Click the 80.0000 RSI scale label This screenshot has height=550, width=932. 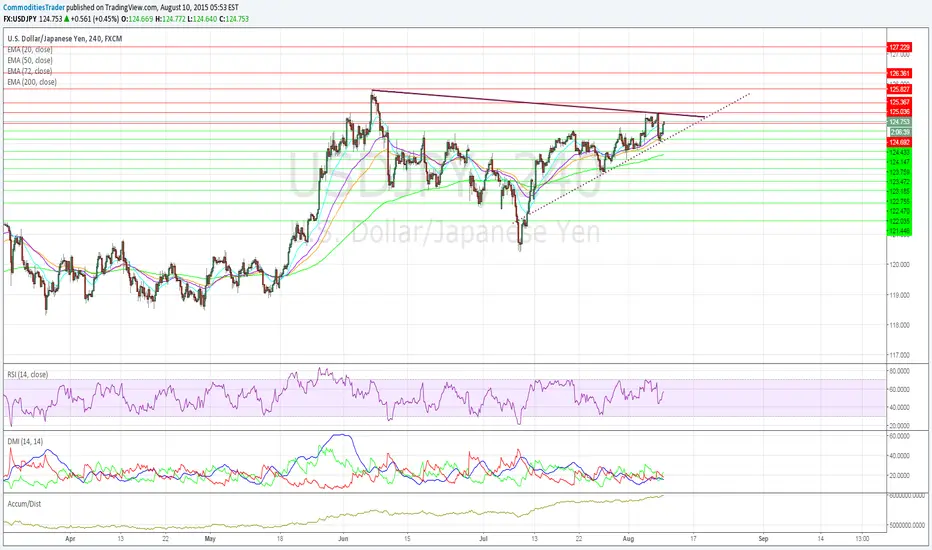click(899, 371)
